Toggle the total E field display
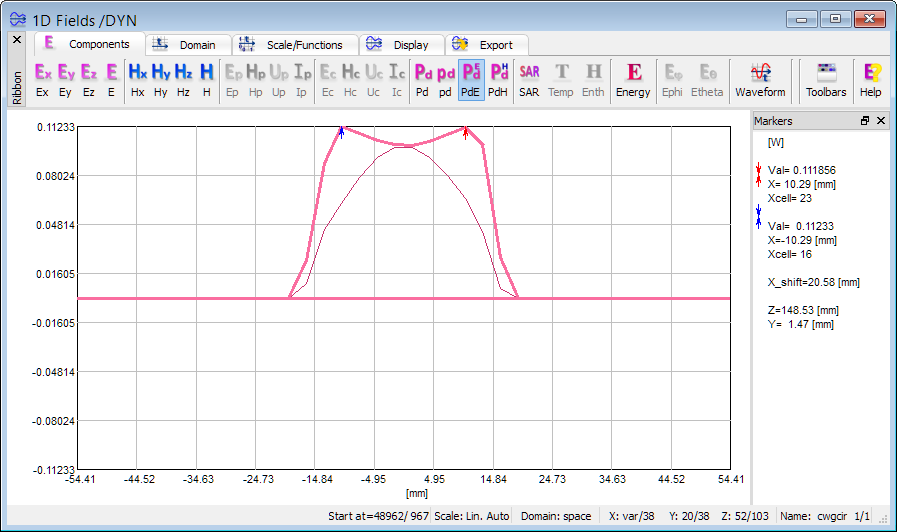The height and width of the screenshot is (532, 897). [x=112, y=78]
